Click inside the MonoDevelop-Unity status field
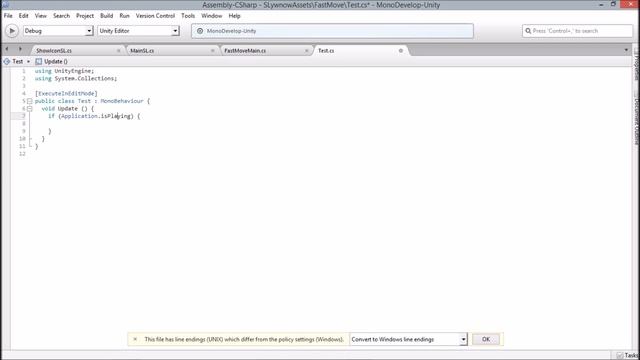The height and width of the screenshot is (360, 640). coord(332,31)
